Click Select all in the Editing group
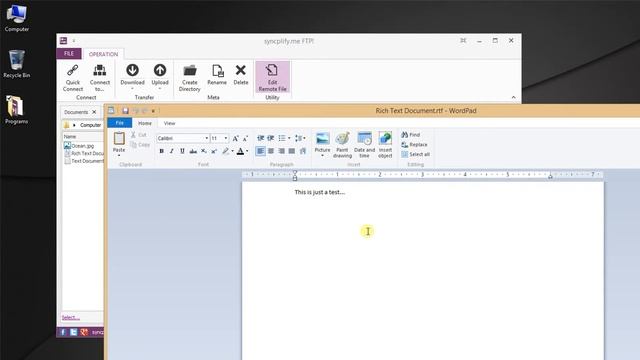This screenshot has height=360, width=640. coord(416,154)
